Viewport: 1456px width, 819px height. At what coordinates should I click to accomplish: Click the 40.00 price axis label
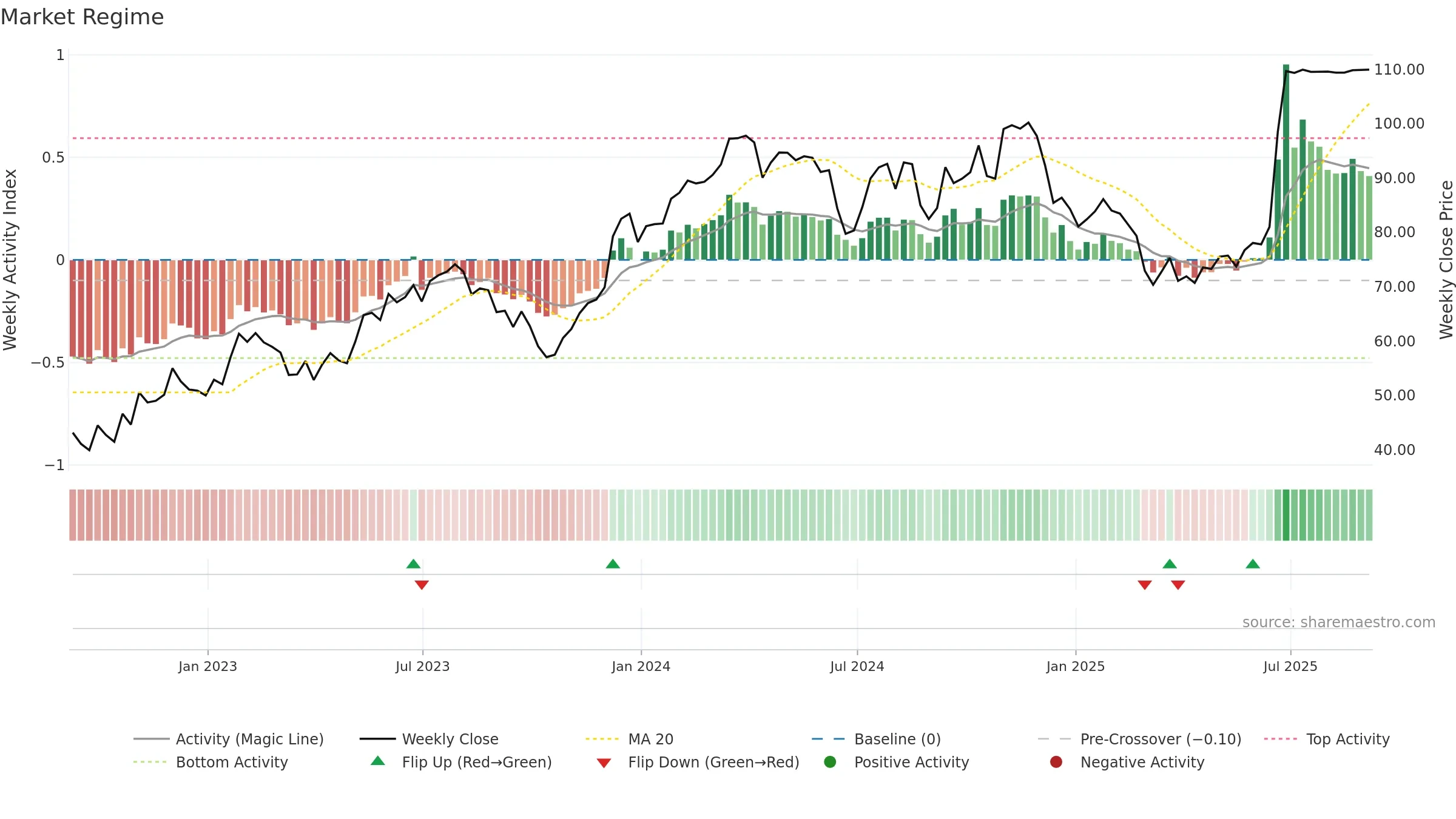pos(1395,450)
